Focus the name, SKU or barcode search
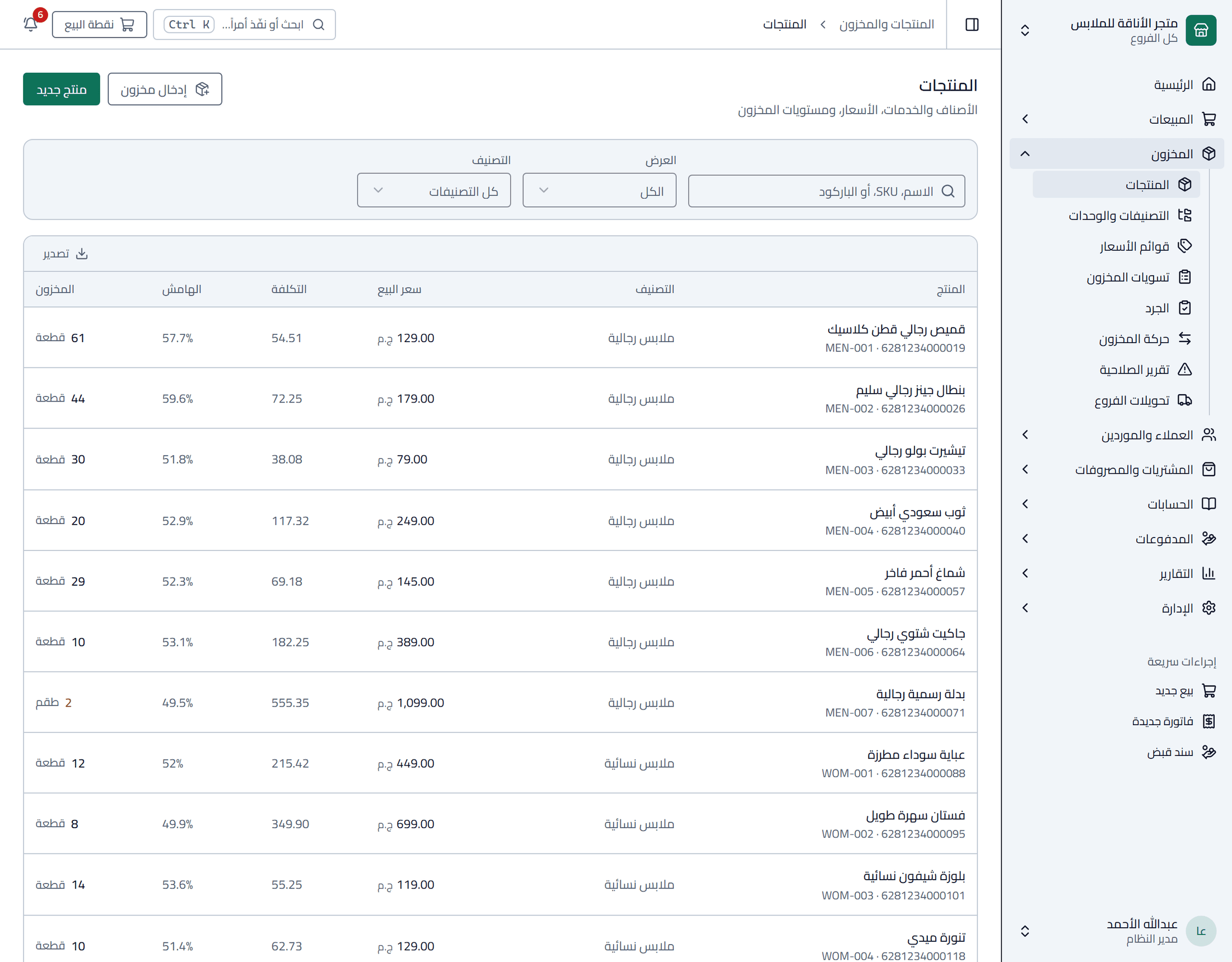The image size is (1232, 962). 827,191
